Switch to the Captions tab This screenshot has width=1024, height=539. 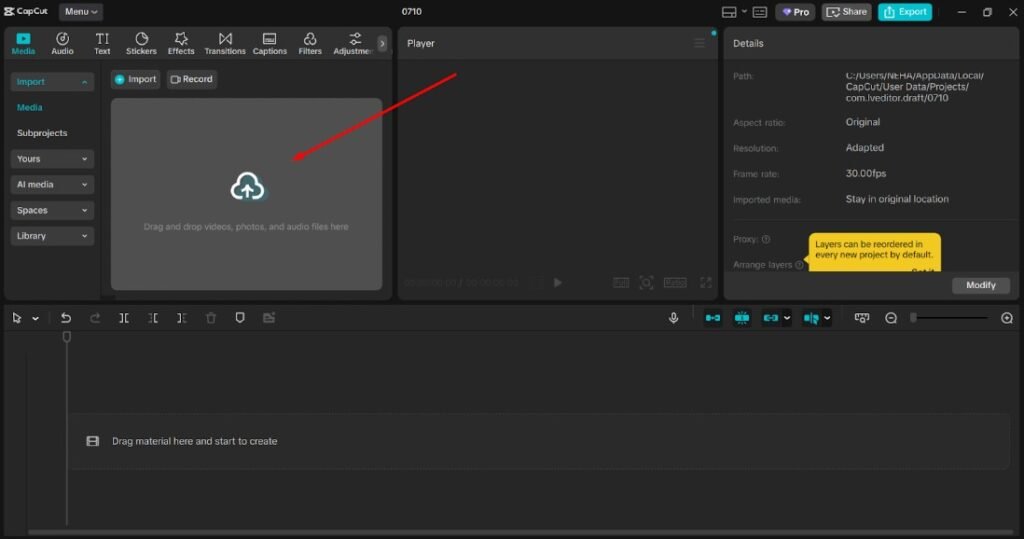point(269,43)
